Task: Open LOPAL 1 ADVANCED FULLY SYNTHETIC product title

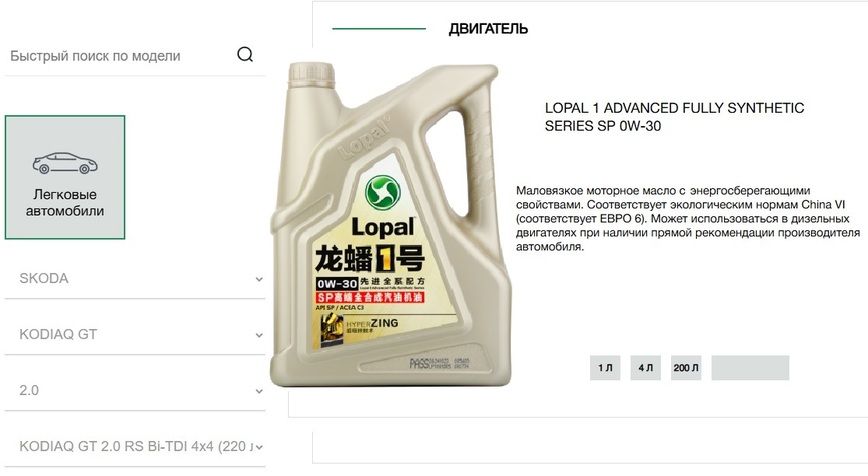Action: (x=674, y=117)
